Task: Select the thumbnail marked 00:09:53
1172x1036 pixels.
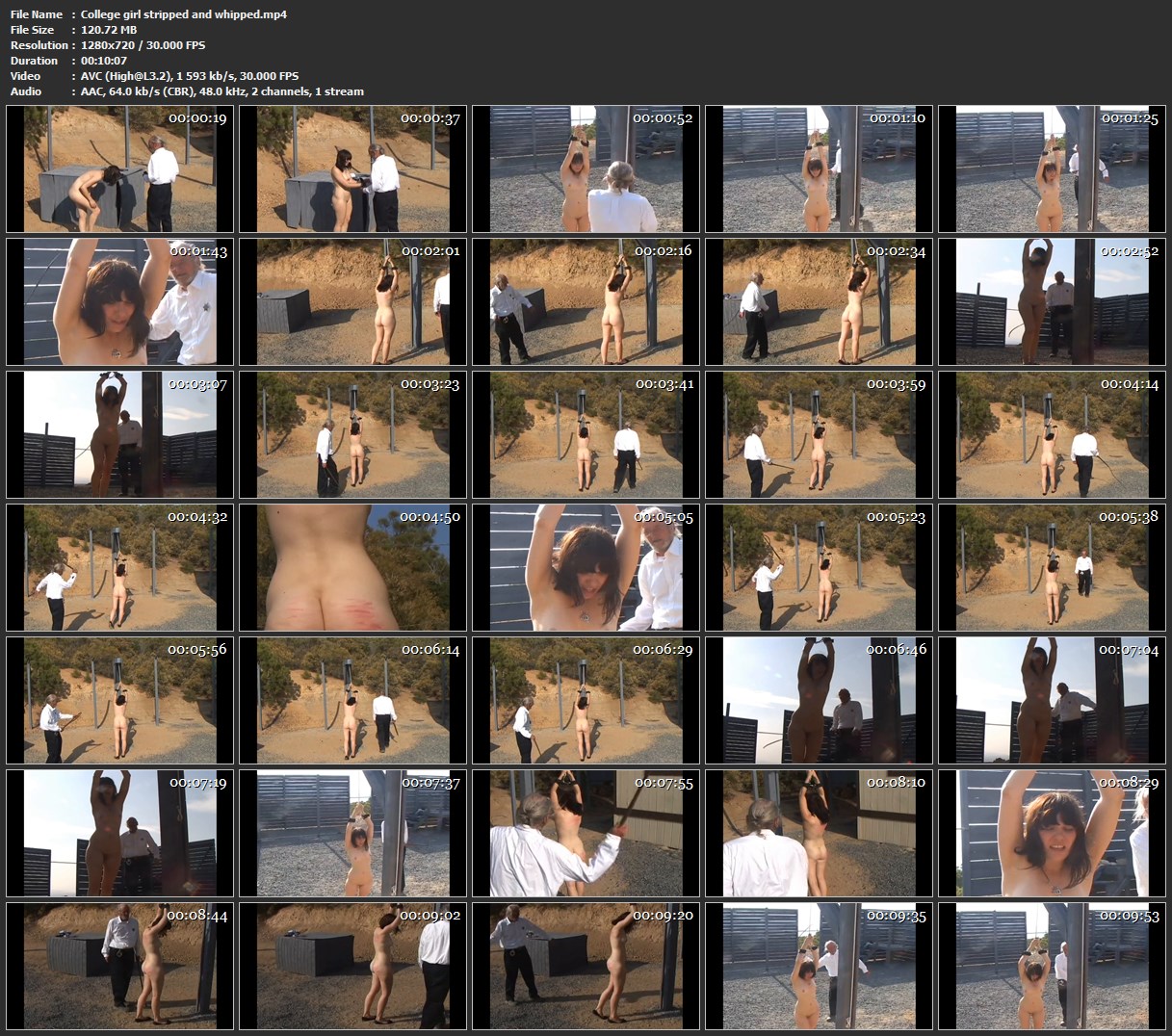Action: [x=1053, y=967]
